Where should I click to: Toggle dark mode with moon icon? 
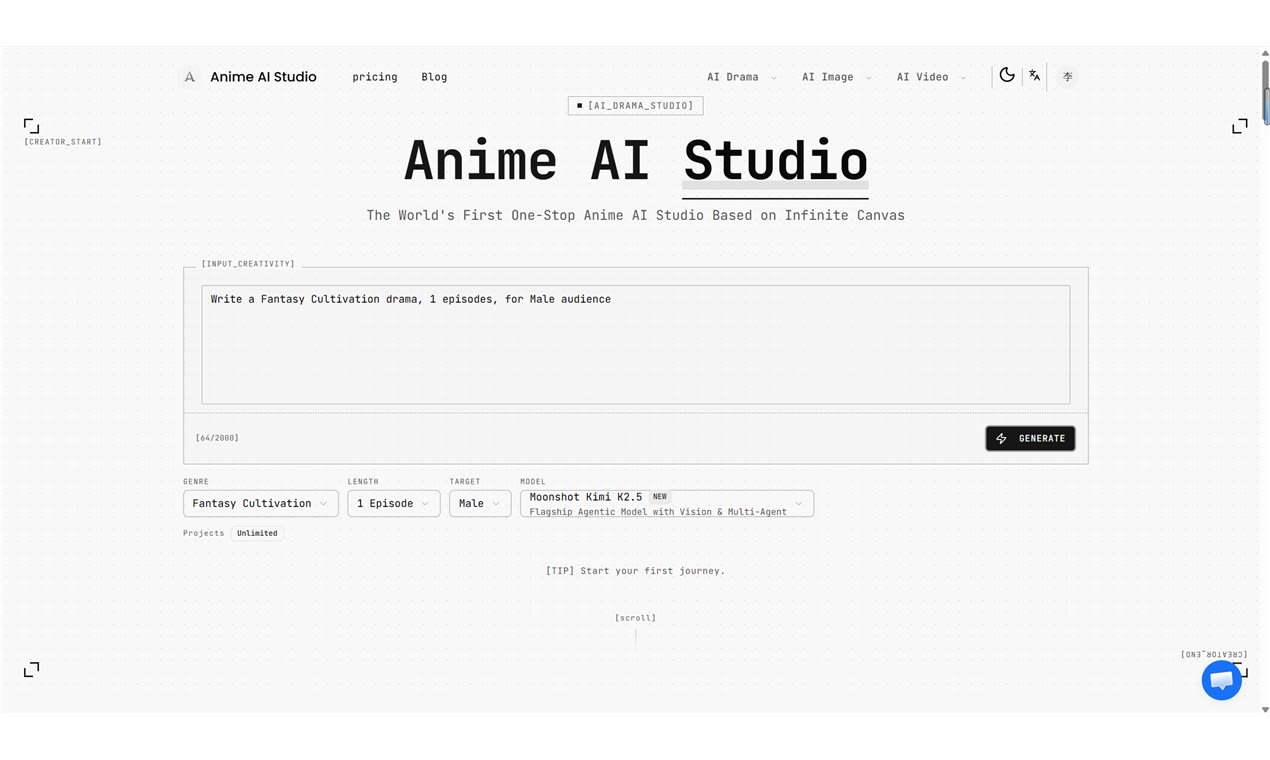(x=1007, y=75)
